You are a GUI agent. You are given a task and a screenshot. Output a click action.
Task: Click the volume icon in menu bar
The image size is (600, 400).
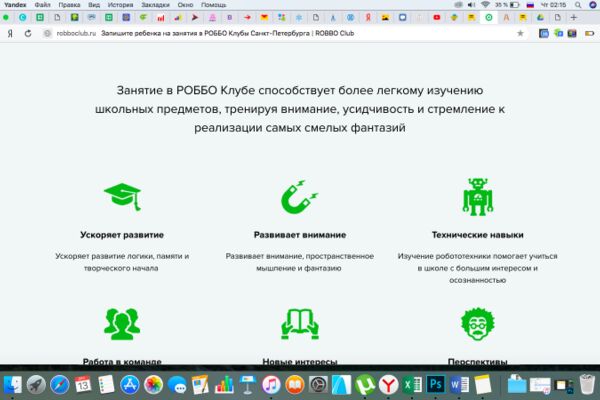(x=471, y=5)
